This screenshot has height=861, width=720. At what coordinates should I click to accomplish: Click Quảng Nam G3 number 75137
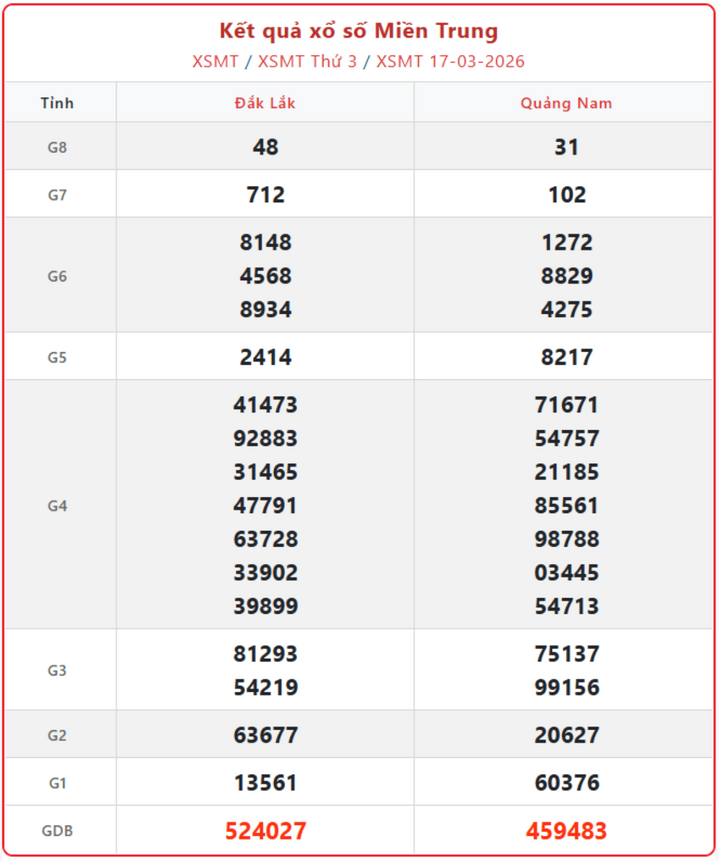tap(566, 654)
